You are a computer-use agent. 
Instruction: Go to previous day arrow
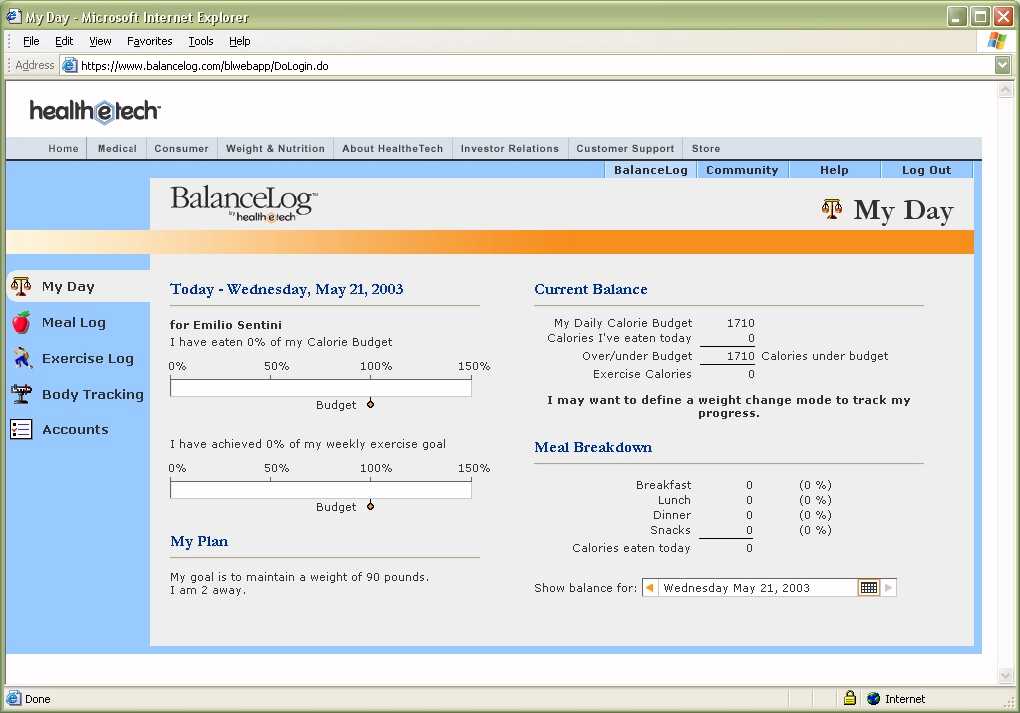pyautogui.click(x=649, y=588)
